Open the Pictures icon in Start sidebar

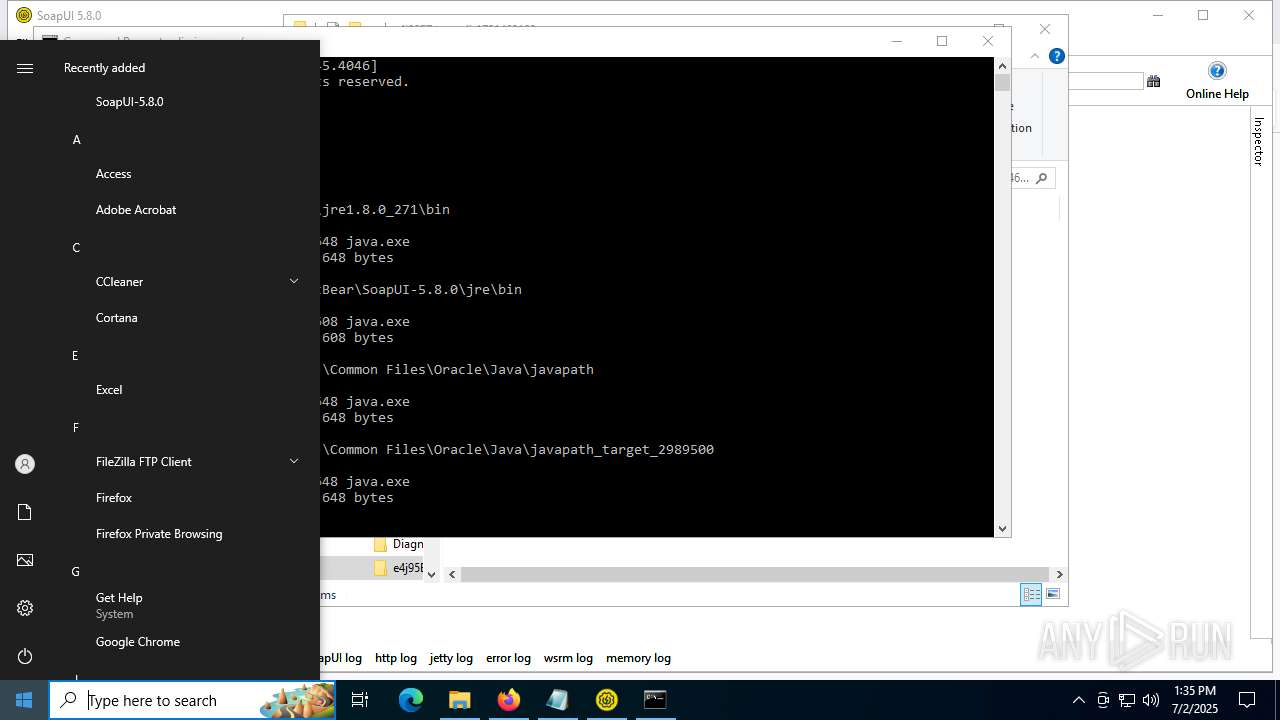click(25, 560)
